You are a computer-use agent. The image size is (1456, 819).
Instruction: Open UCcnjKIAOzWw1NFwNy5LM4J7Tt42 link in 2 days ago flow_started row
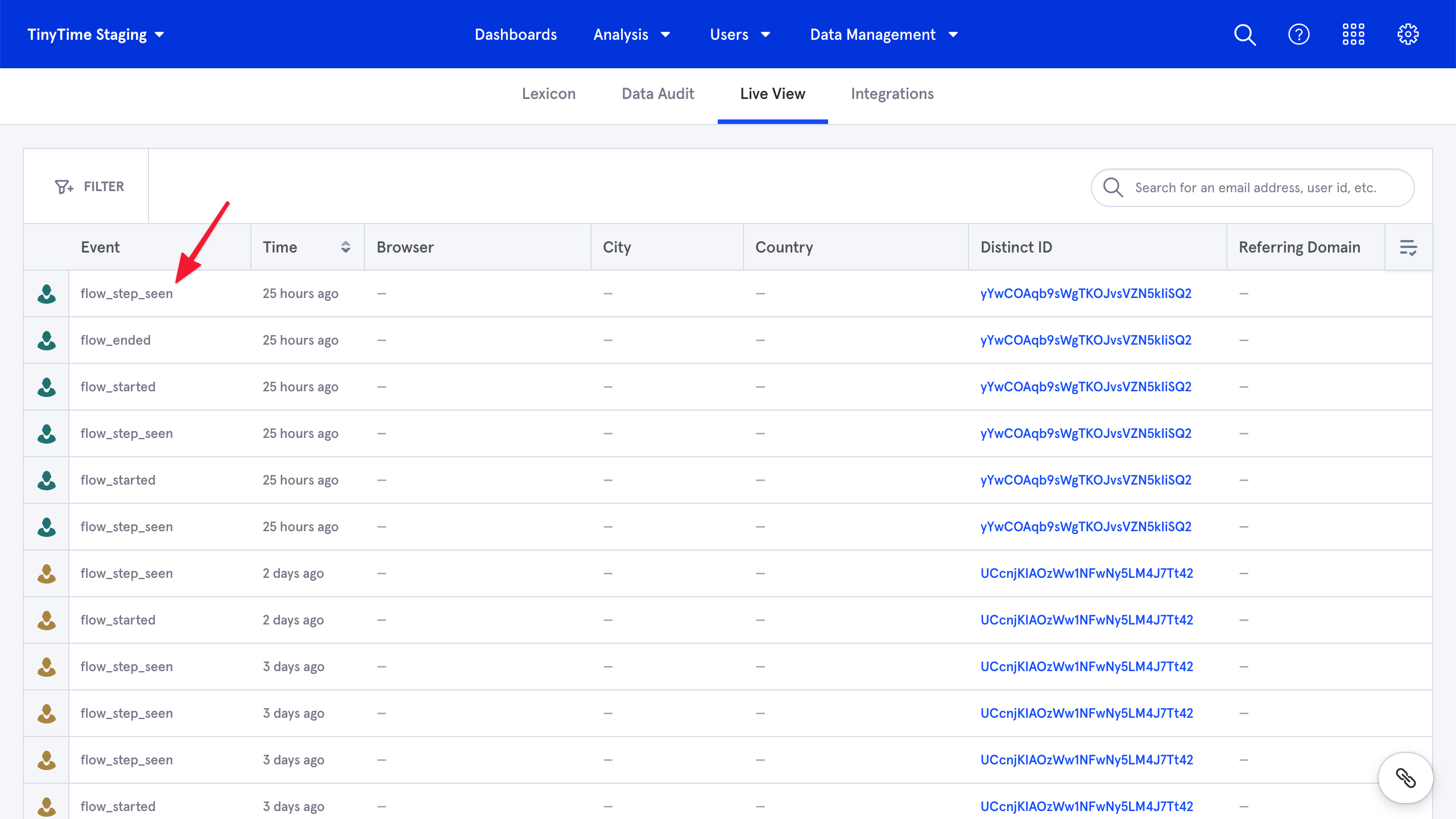tap(1086, 620)
